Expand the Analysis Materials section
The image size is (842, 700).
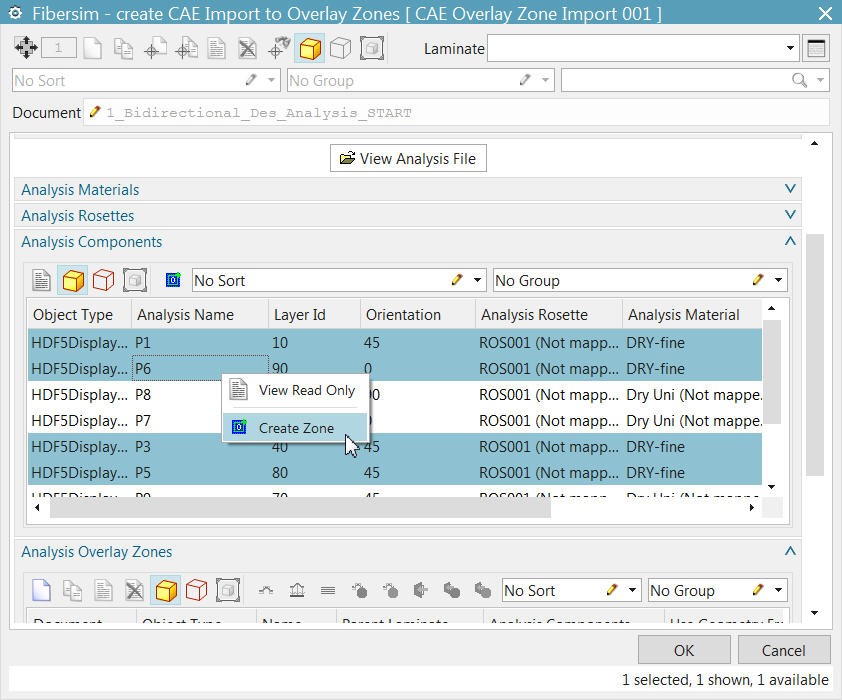[x=789, y=189]
